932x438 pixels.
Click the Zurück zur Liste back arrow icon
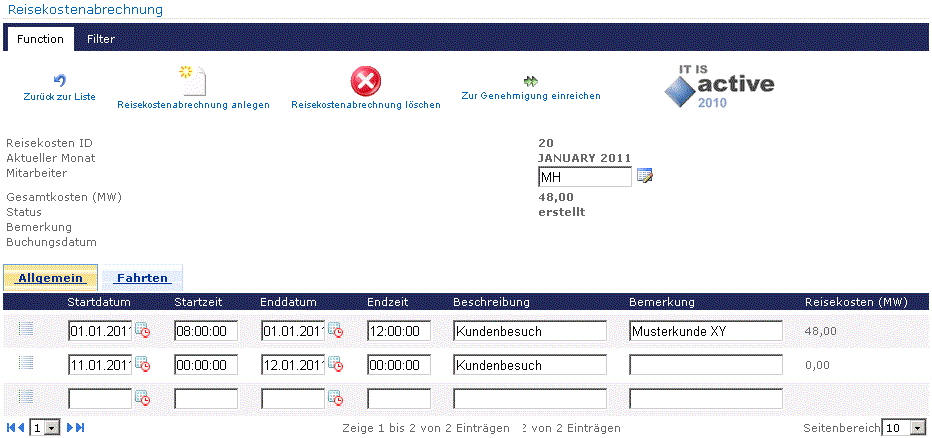click(59, 80)
